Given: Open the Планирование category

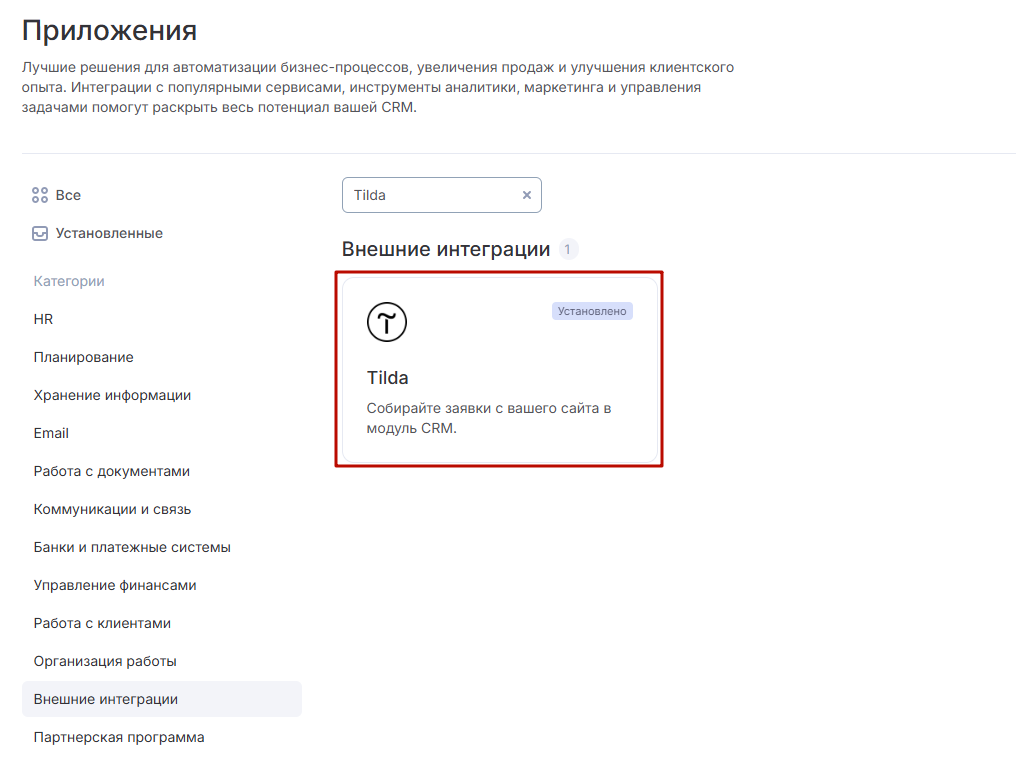Looking at the screenshot, I should 83,357.
